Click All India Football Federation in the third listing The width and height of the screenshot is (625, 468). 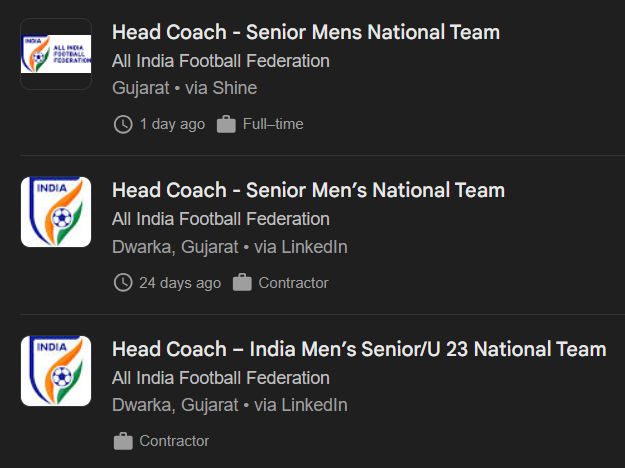pos(221,378)
